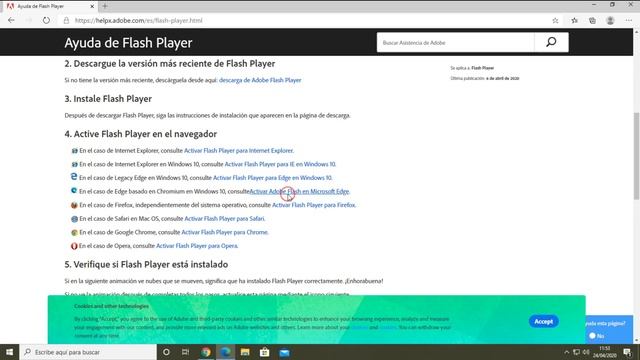The width and height of the screenshot is (640, 360).
Task: Open Task View on the taskbar
Action: coord(185,352)
